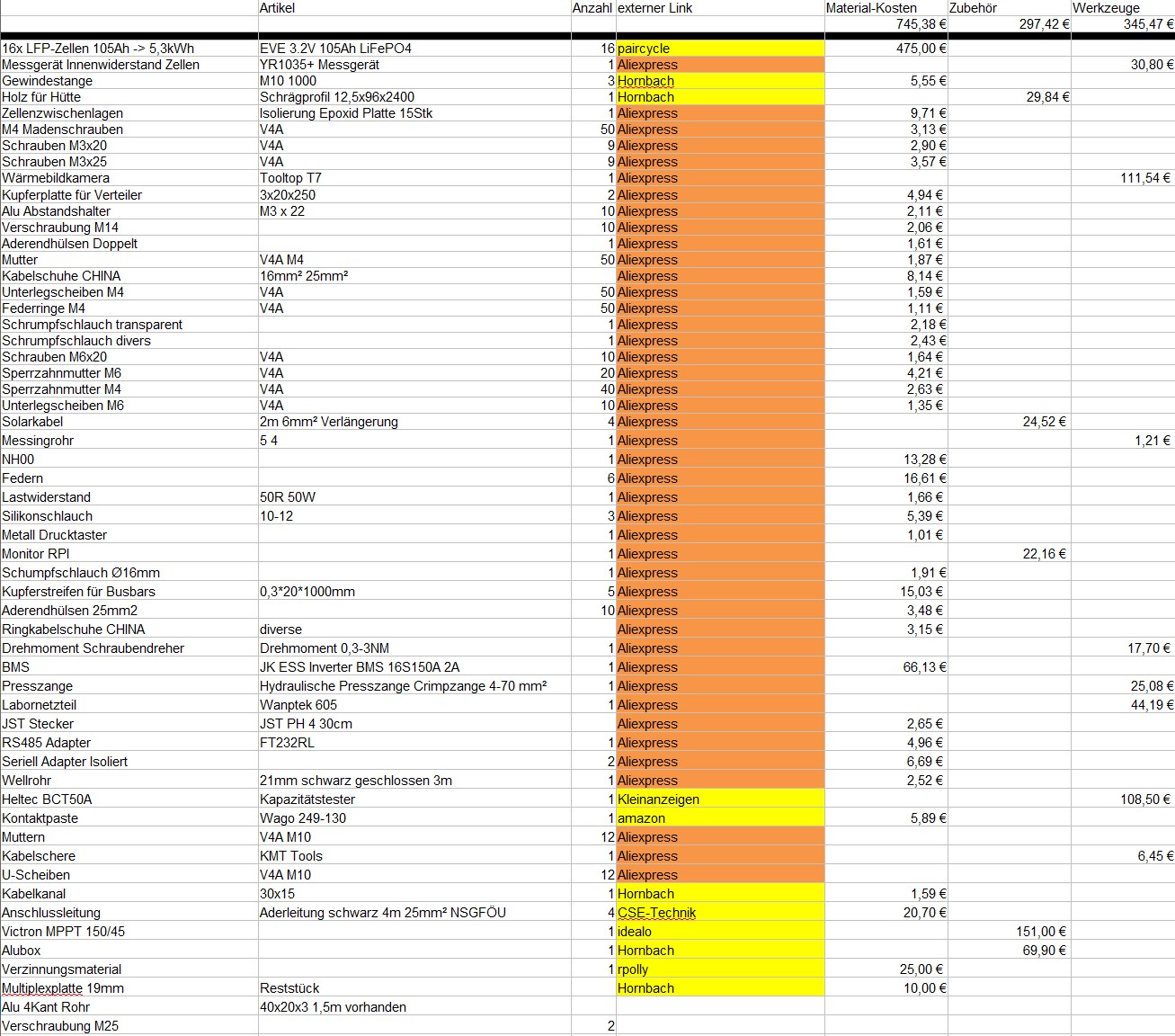Select 'Messingrohr' cell

pos(129,441)
